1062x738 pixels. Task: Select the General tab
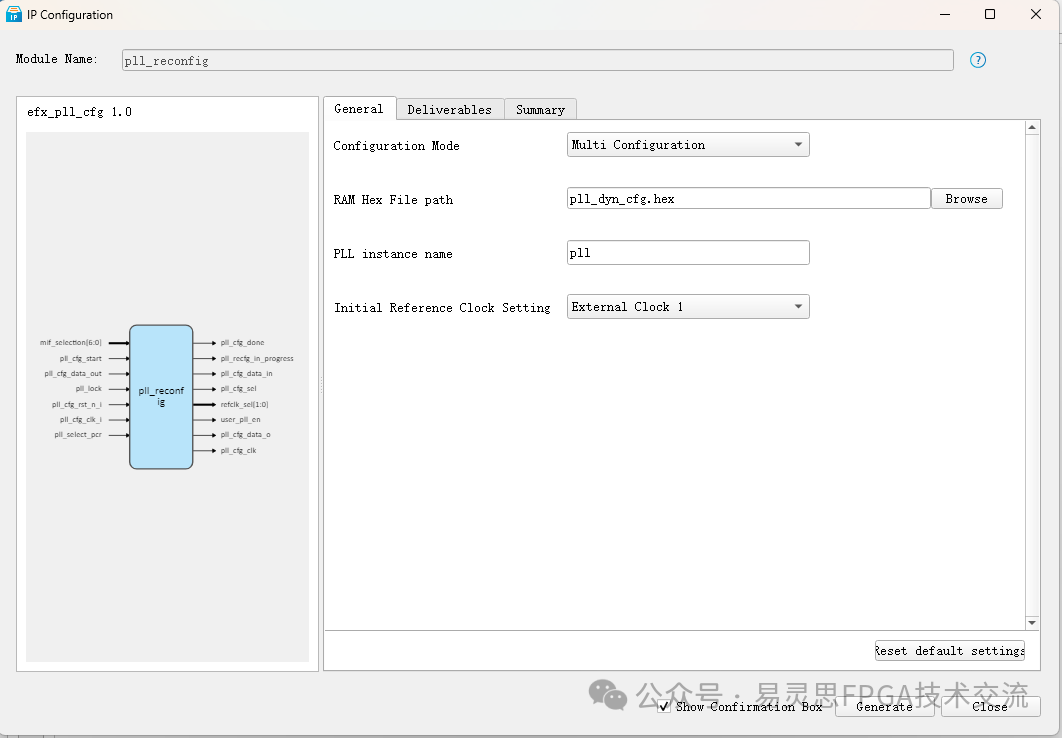[358, 109]
